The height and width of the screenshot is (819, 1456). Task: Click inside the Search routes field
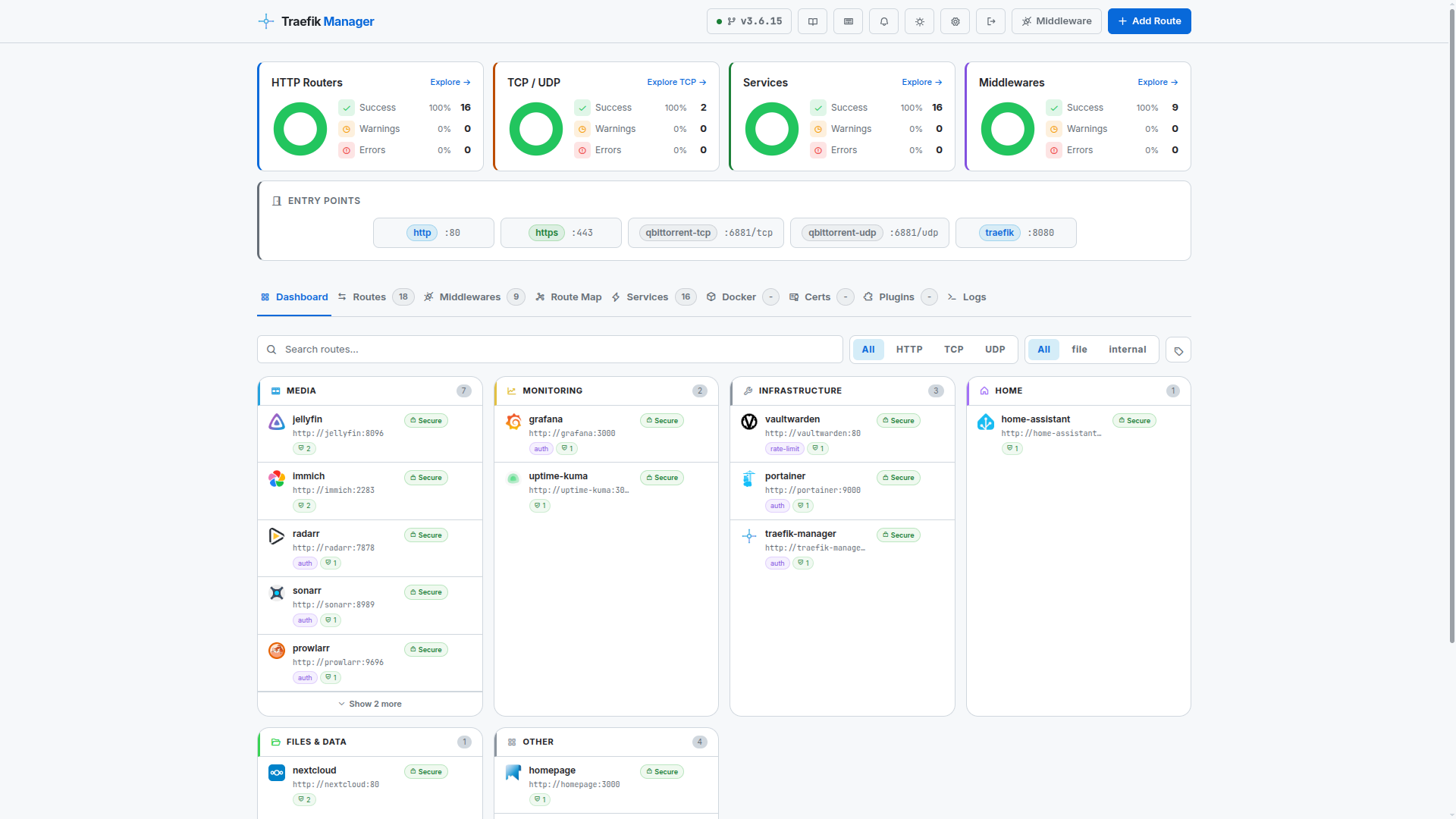[550, 350]
